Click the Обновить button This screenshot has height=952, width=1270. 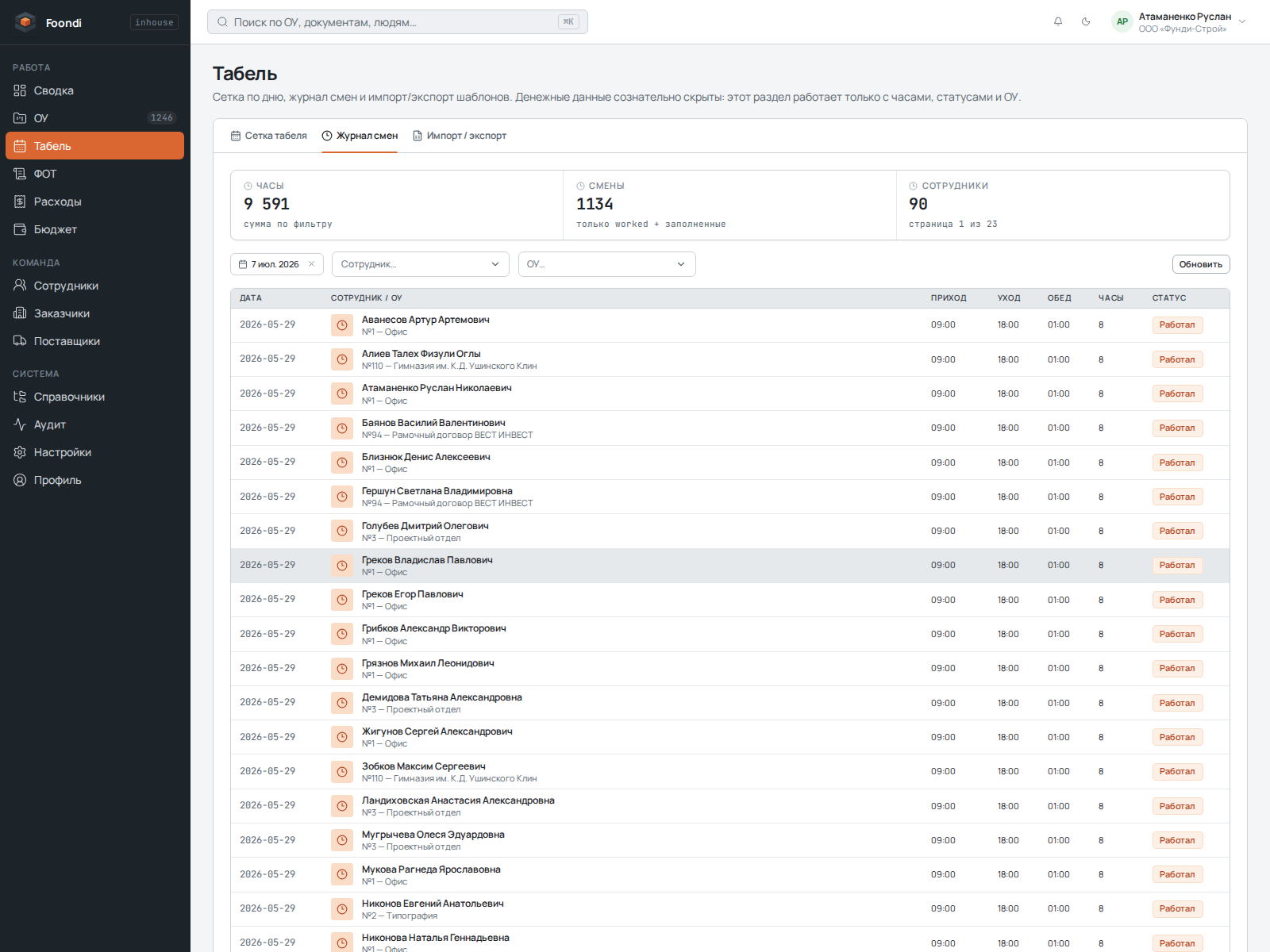click(x=1201, y=264)
